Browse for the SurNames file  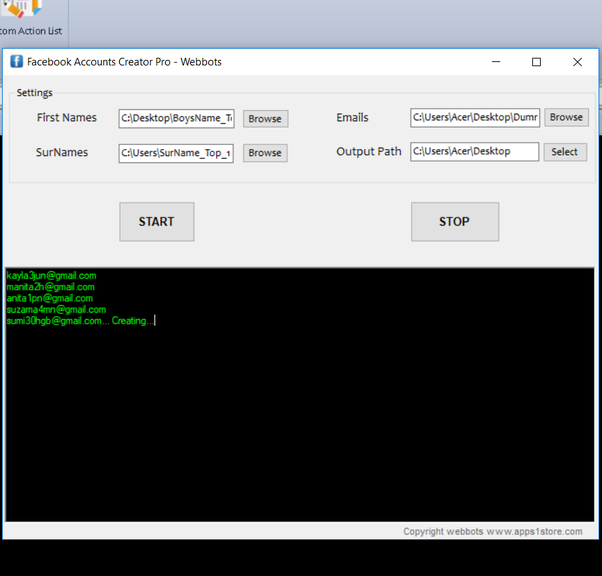pos(265,153)
